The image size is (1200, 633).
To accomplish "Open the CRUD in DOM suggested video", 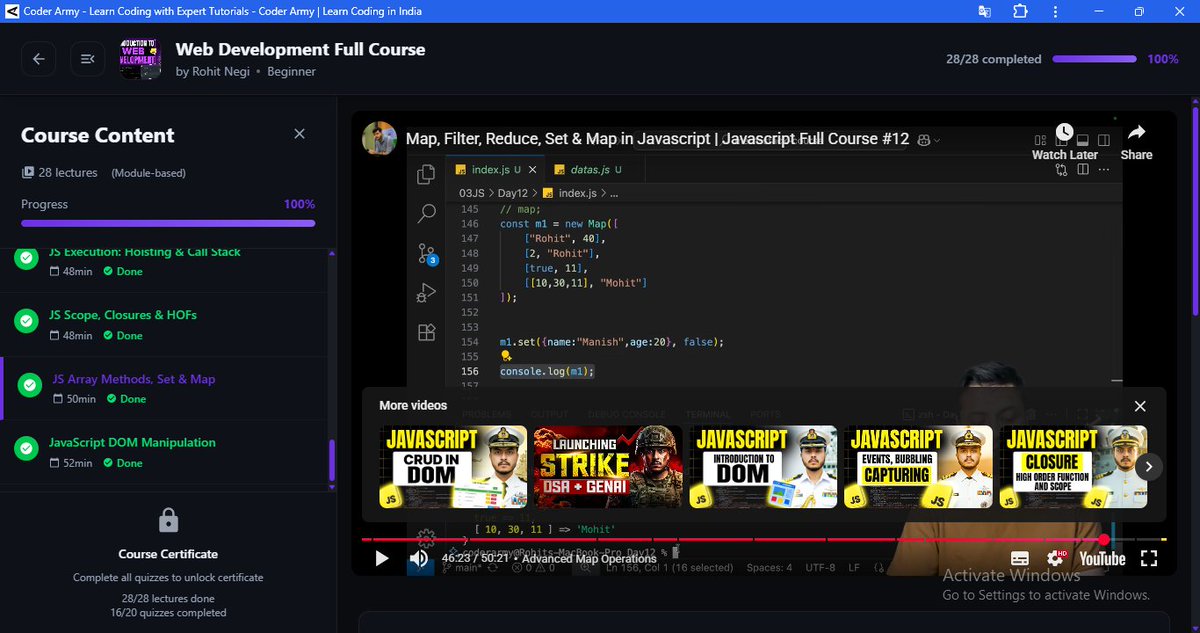I will coord(453,467).
